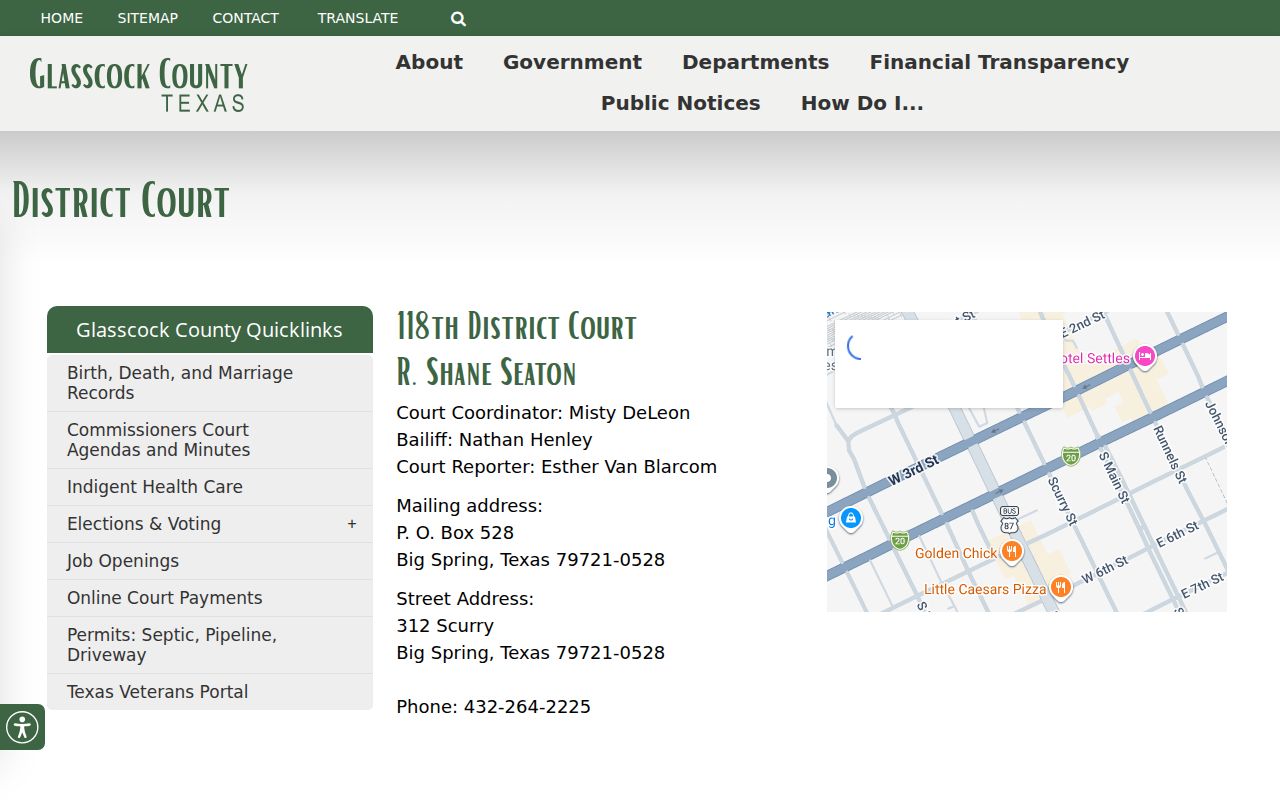Open the Financial Transparency menu
Image resolution: width=1280 pixels, height=800 pixels.
click(x=999, y=62)
